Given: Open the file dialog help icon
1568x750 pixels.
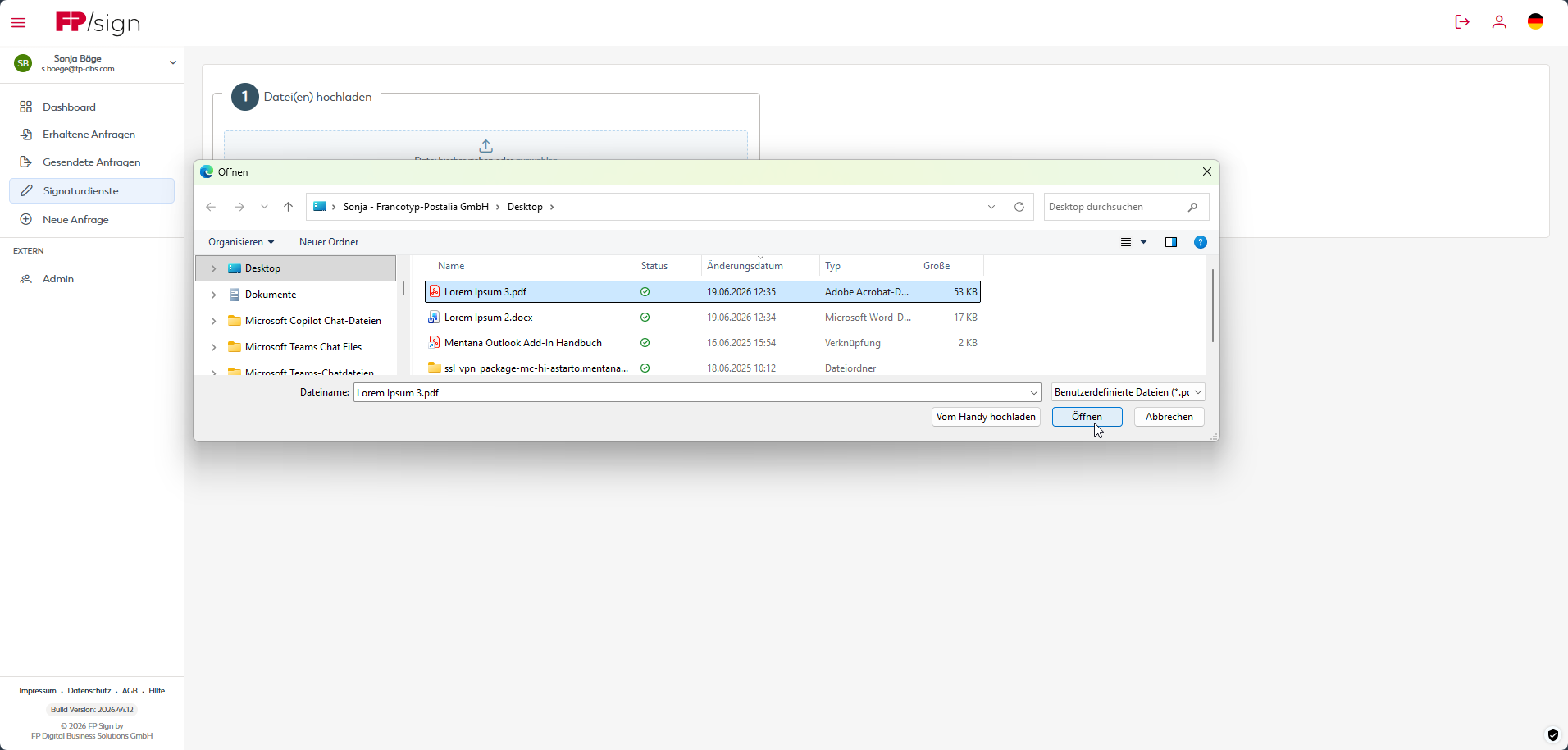Looking at the screenshot, I should pos(1200,242).
